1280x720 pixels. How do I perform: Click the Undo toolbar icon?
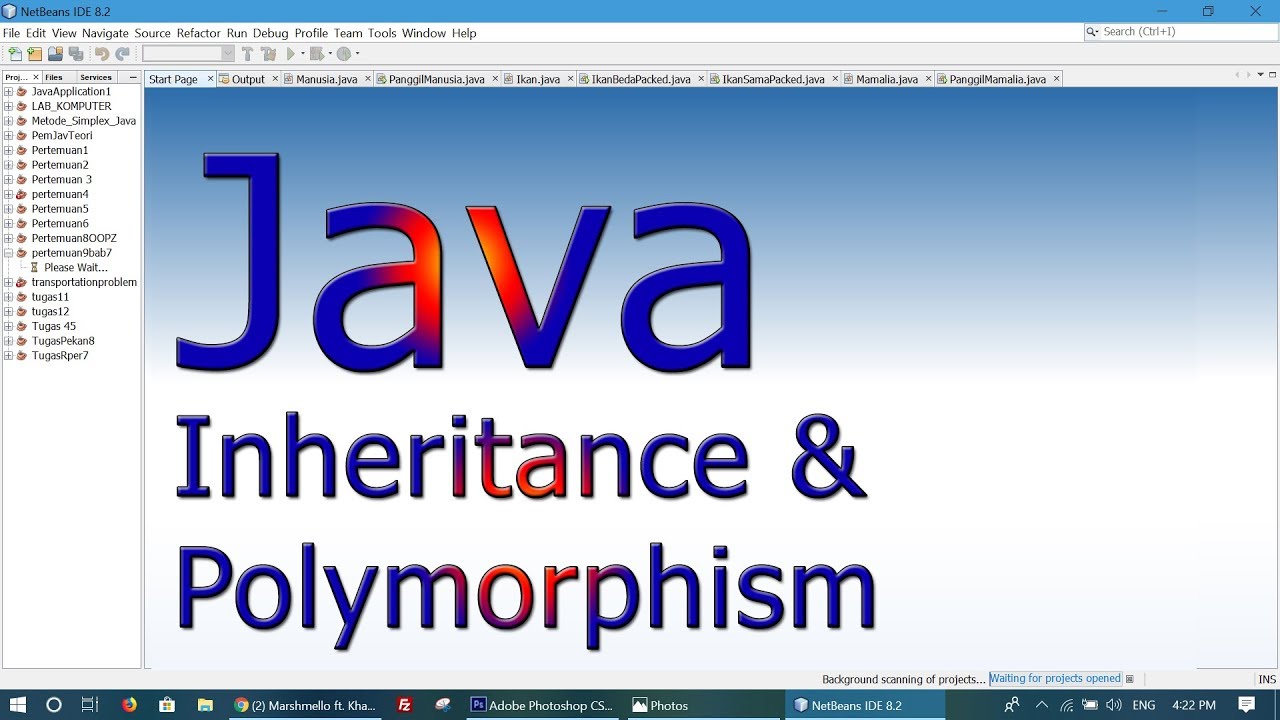pos(102,54)
